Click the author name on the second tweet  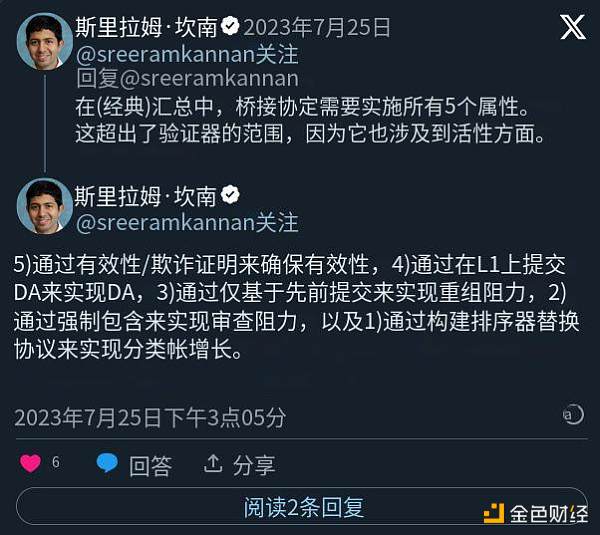click(146, 194)
